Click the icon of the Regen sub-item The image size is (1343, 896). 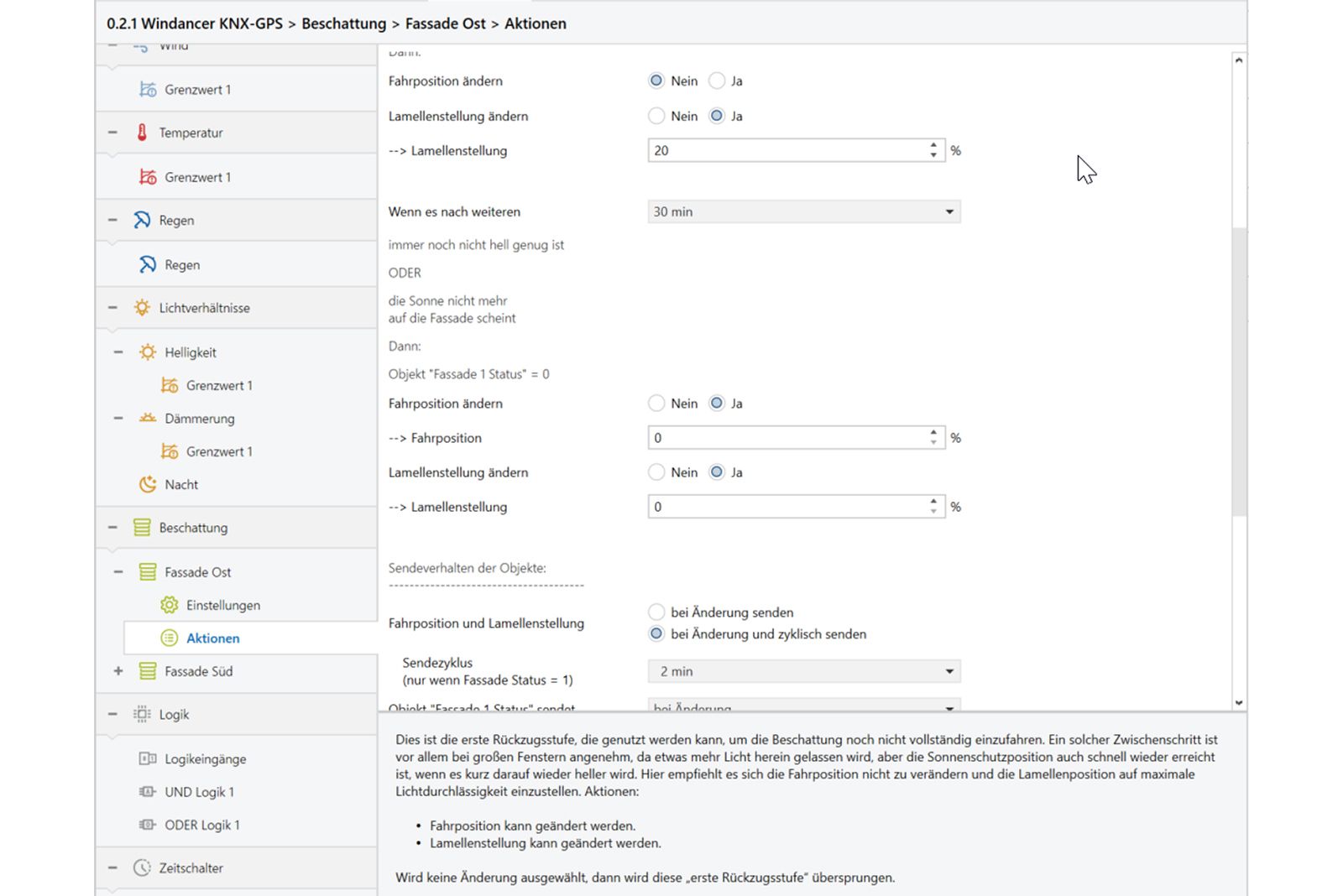click(148, 264)
